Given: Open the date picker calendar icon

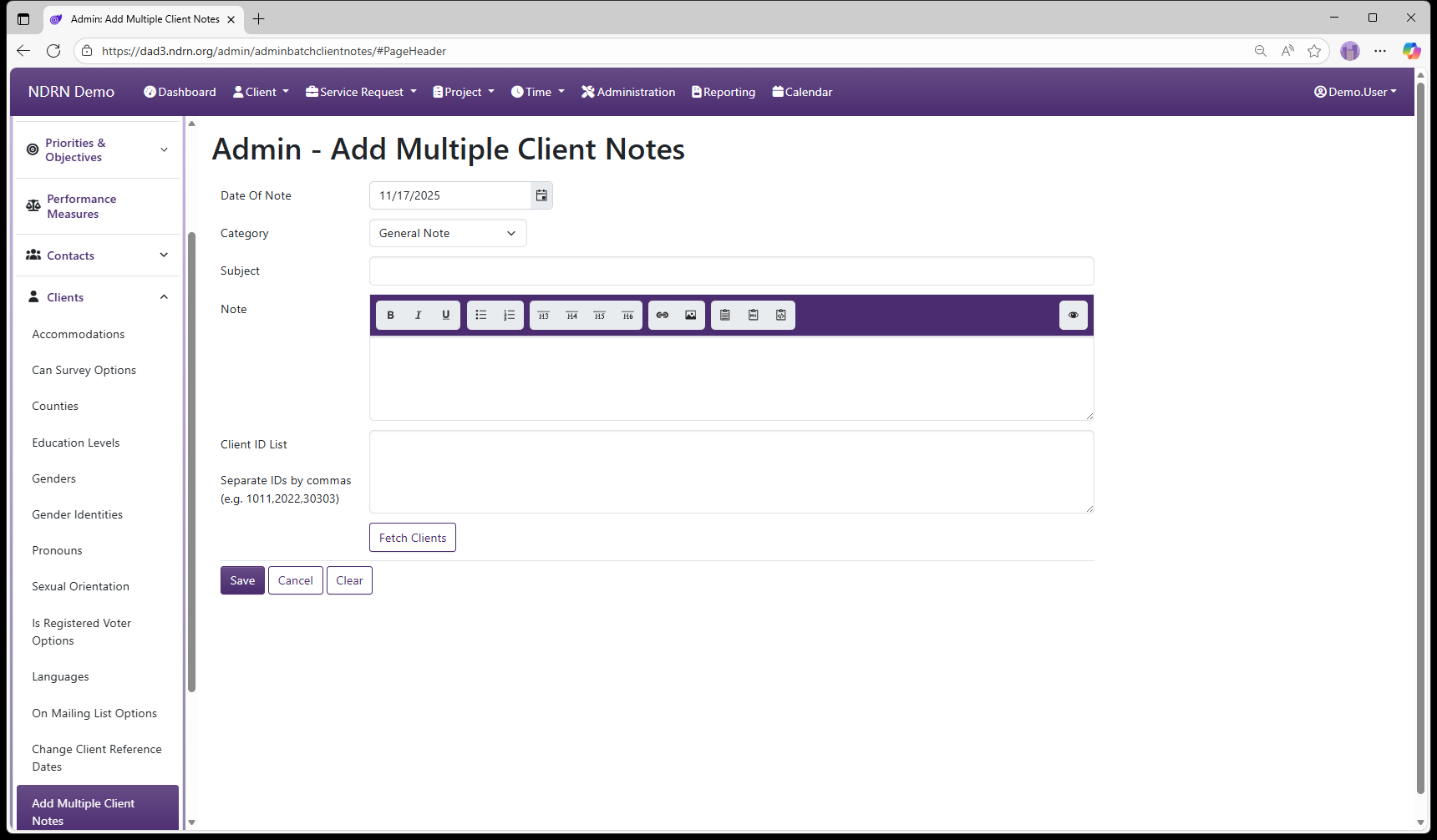Looking at the screenshot, I should [541, 195].
